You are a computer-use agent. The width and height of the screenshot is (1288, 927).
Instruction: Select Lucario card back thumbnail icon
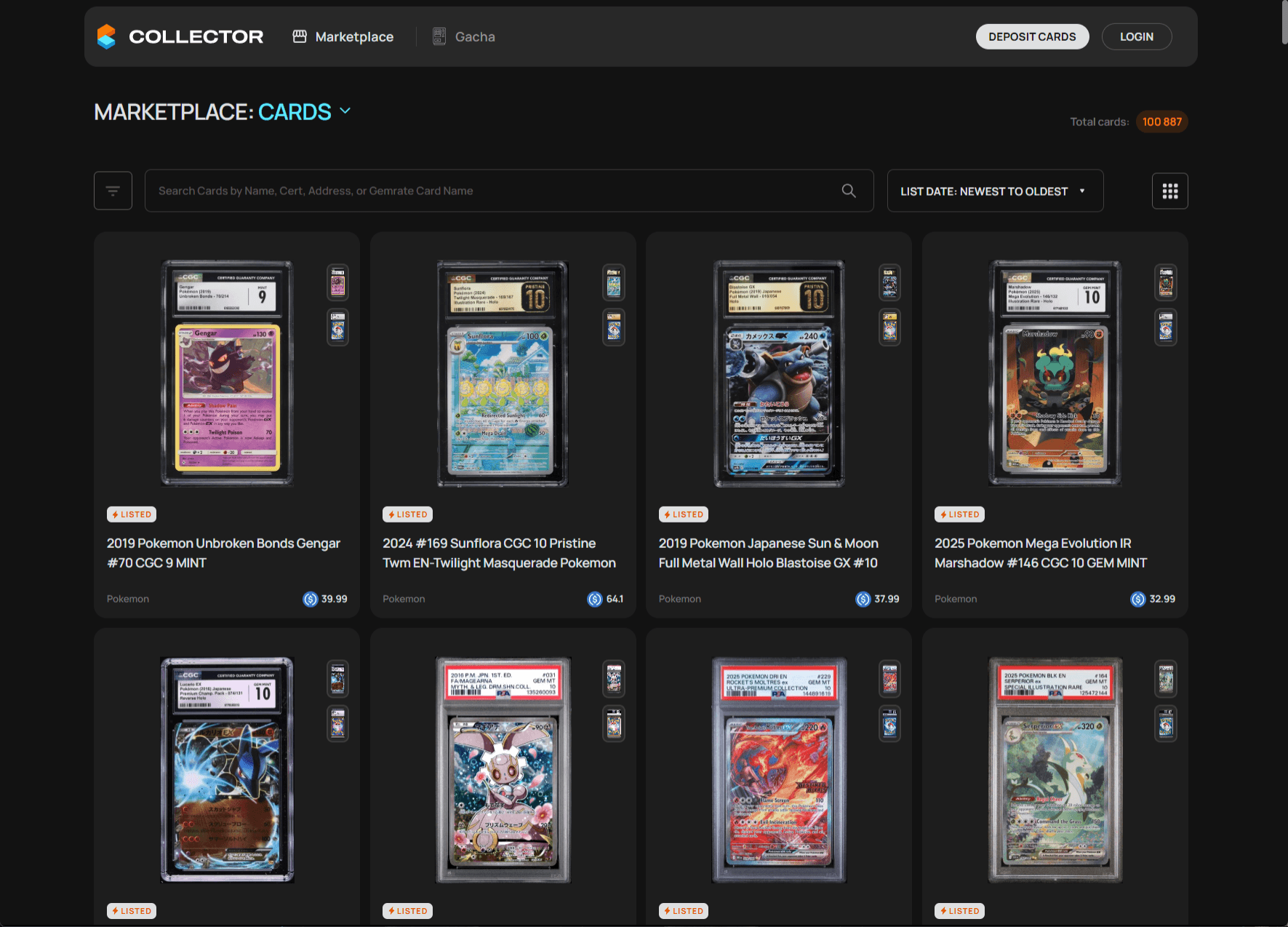click(x=337, y=723)
